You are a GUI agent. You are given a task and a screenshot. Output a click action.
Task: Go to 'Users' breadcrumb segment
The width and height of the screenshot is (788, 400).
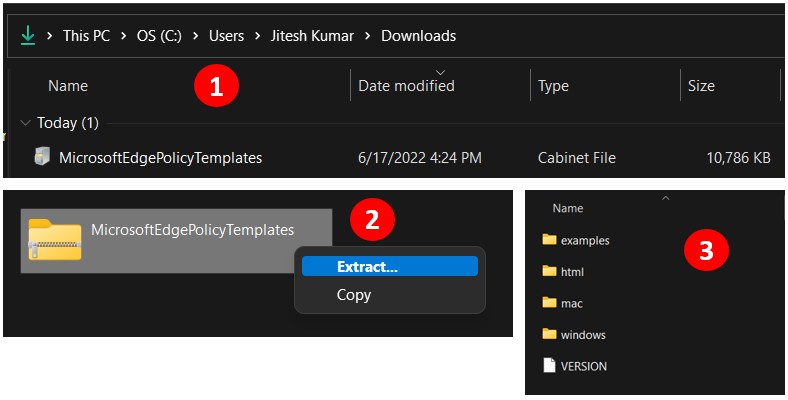(x=227, y=36)
